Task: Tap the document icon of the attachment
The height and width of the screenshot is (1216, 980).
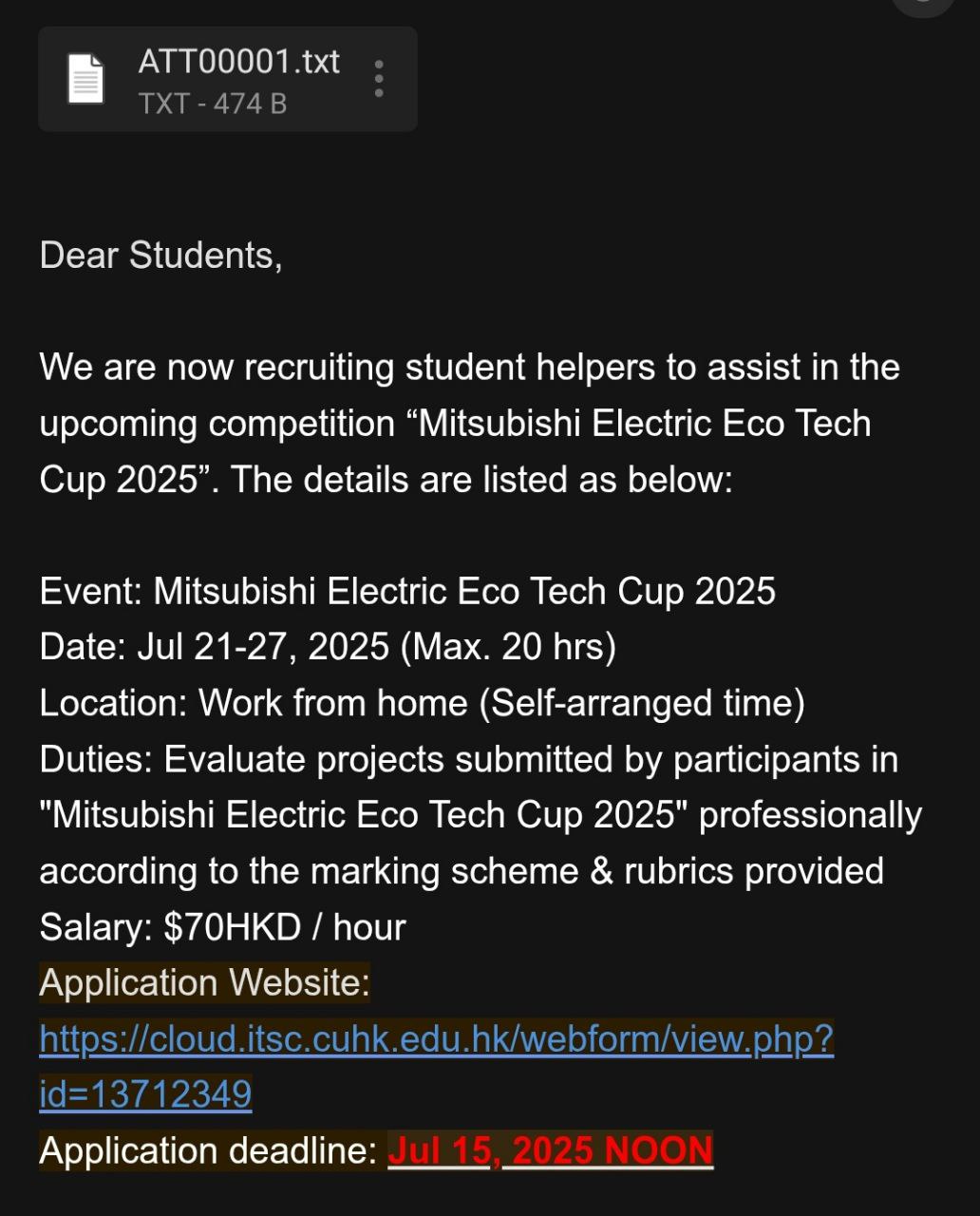Action: 85,79
